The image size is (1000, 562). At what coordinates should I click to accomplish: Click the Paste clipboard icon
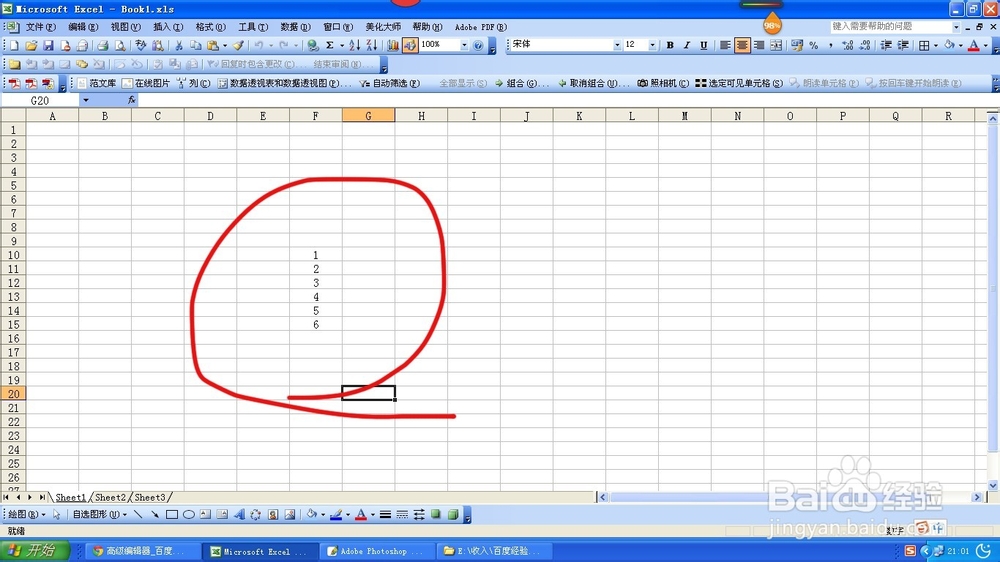coord(213,45)
